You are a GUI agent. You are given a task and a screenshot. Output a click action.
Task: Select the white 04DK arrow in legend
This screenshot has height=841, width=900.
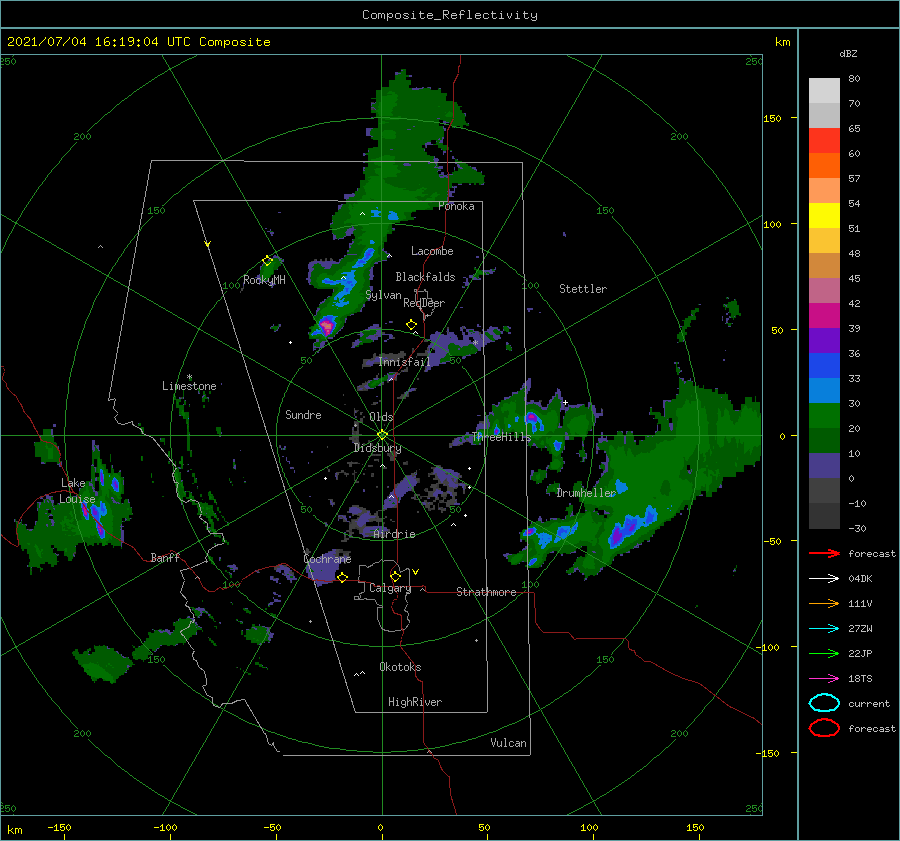click(824, 578)
